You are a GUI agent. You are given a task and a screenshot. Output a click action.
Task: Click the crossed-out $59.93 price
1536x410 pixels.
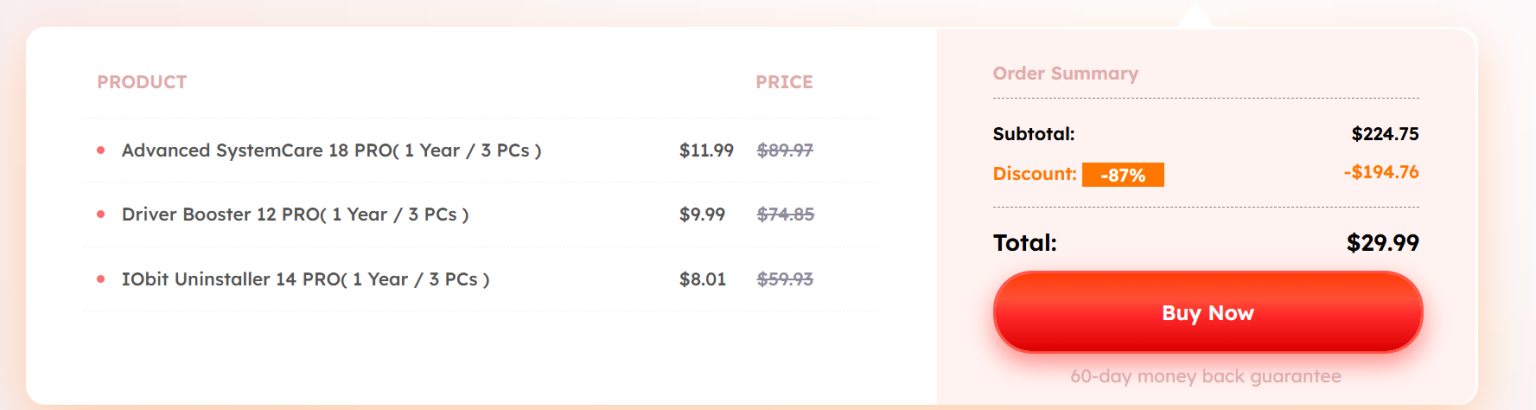point(785,280)
